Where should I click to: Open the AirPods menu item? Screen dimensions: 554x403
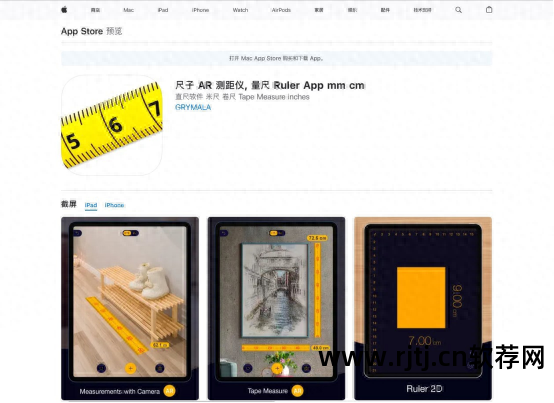click(281, 10)
